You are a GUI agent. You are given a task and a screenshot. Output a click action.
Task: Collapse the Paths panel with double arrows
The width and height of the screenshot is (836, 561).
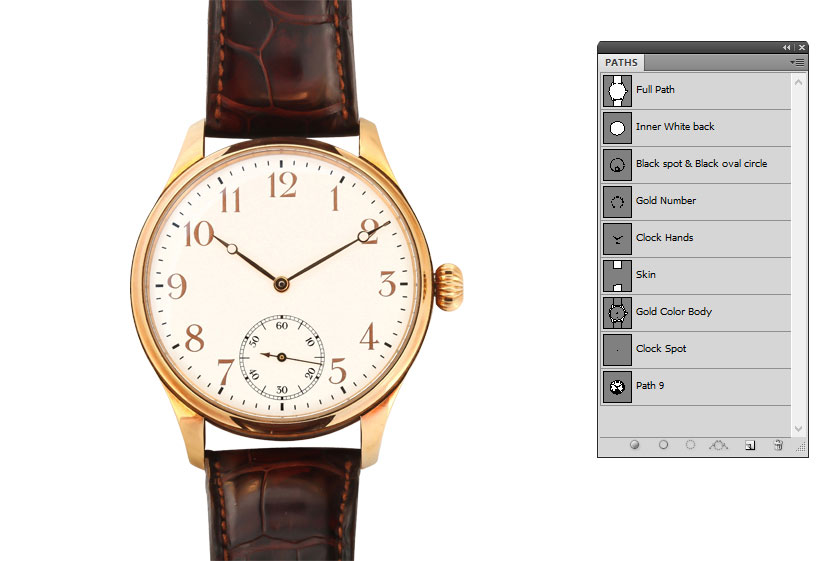coord(786,47)
